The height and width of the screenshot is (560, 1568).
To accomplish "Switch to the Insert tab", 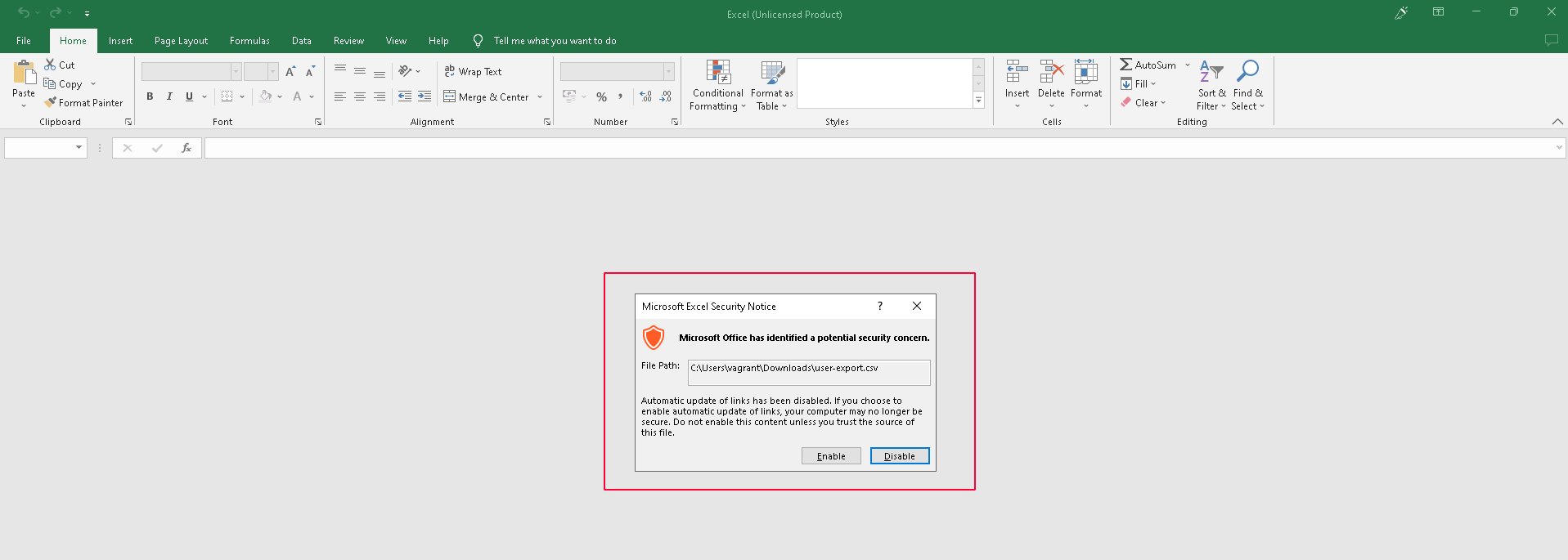I will pos(120,41).
